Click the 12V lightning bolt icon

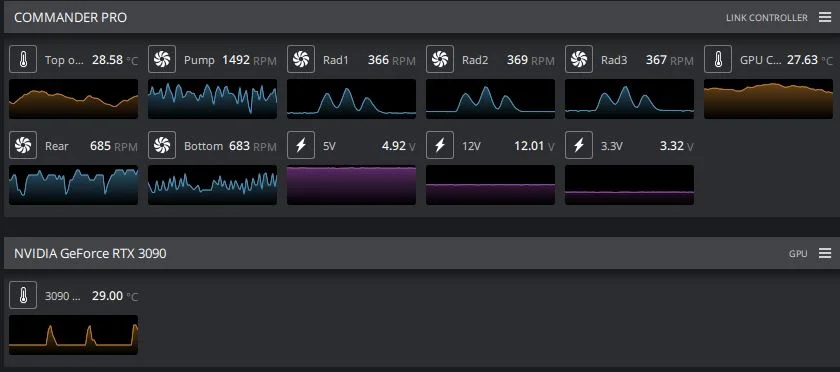pos(440,145)
